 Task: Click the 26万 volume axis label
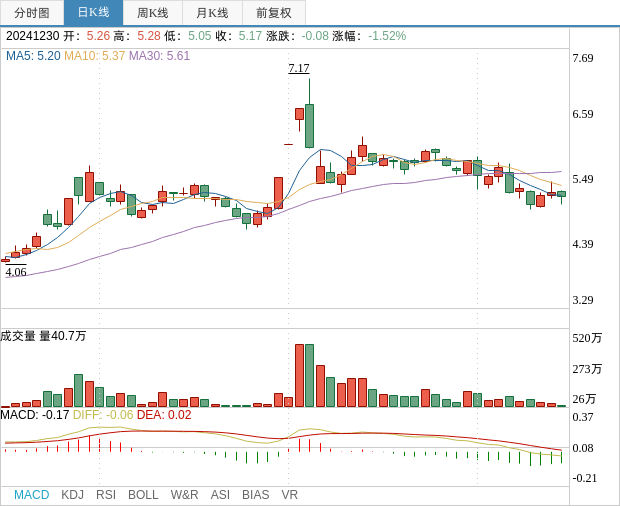click(584, 399)
